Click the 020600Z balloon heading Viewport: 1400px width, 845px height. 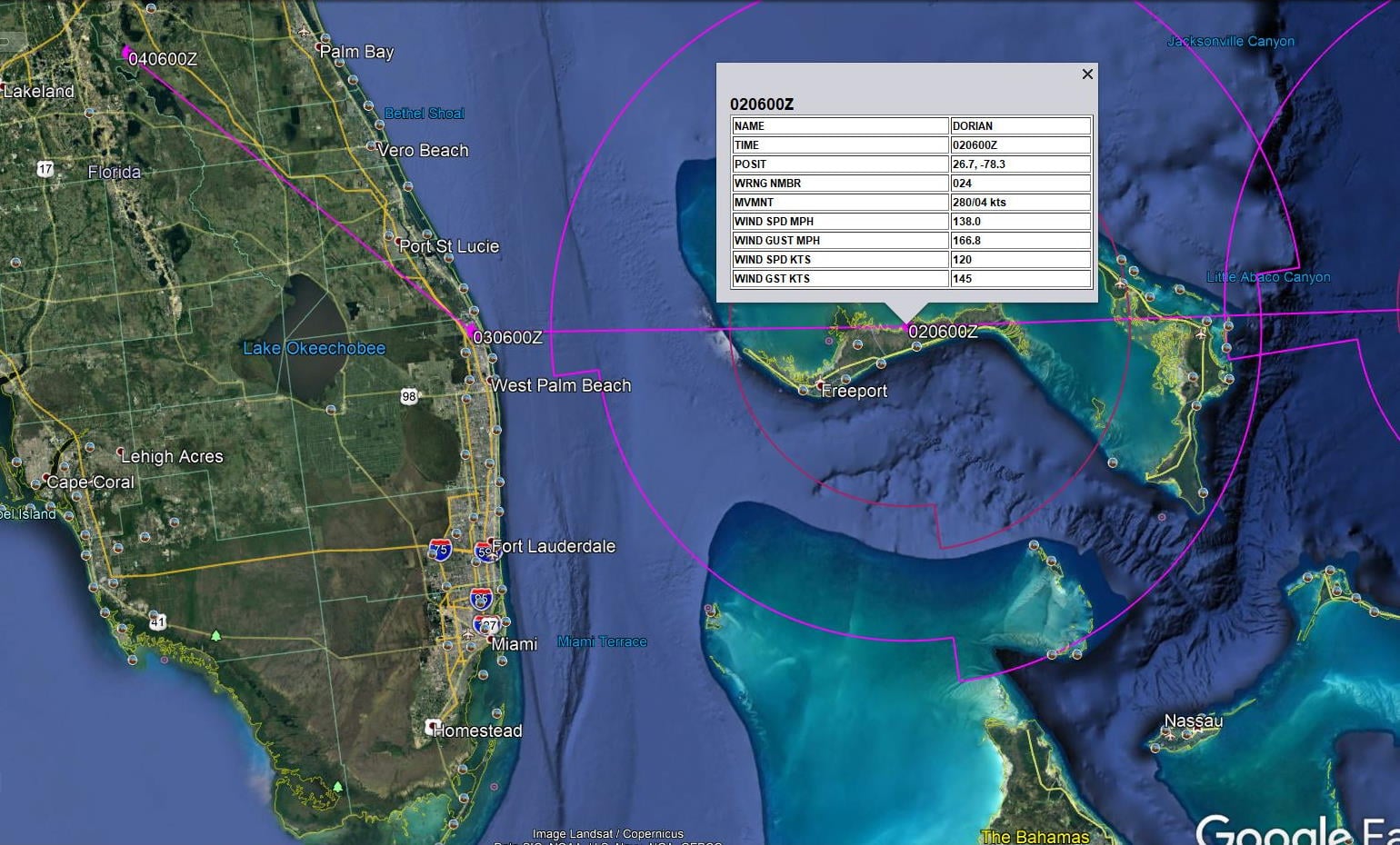tap(762, 104)
